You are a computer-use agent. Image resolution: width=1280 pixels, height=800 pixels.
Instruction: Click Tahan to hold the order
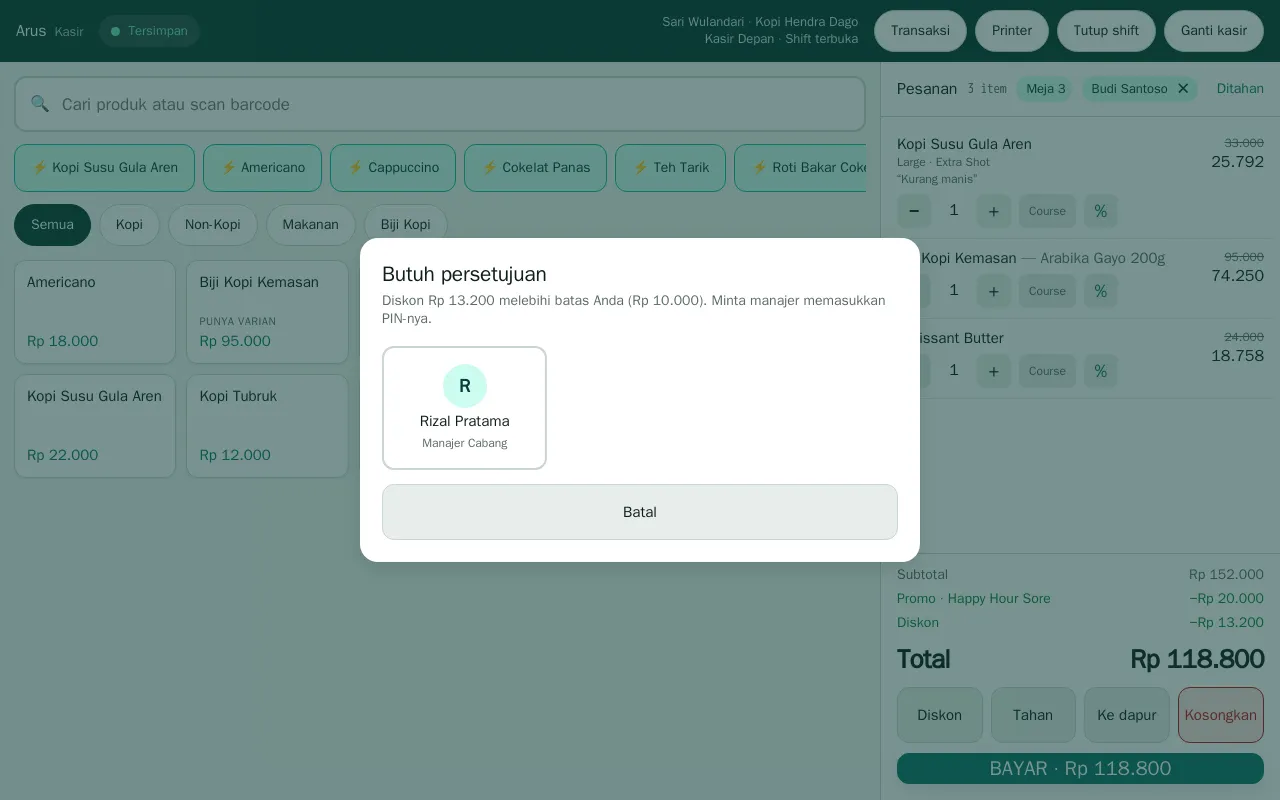[x=1033, y=715]
